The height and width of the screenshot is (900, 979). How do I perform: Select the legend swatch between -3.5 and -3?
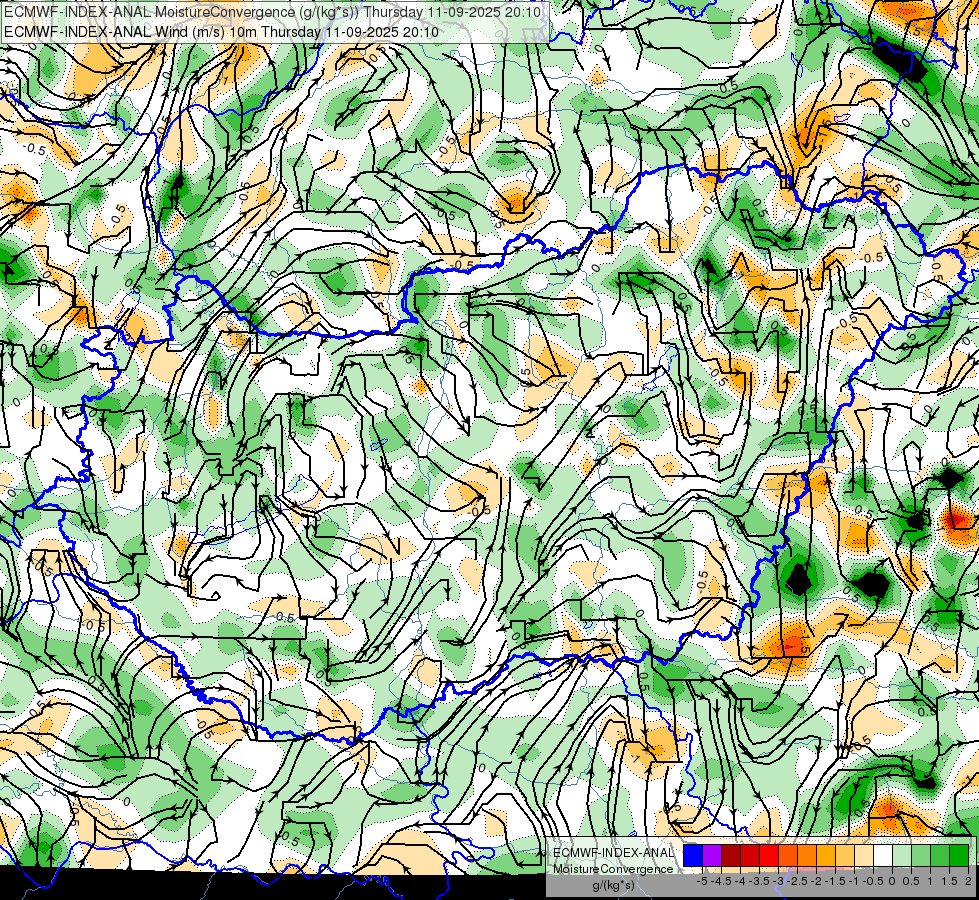point(769,856)
